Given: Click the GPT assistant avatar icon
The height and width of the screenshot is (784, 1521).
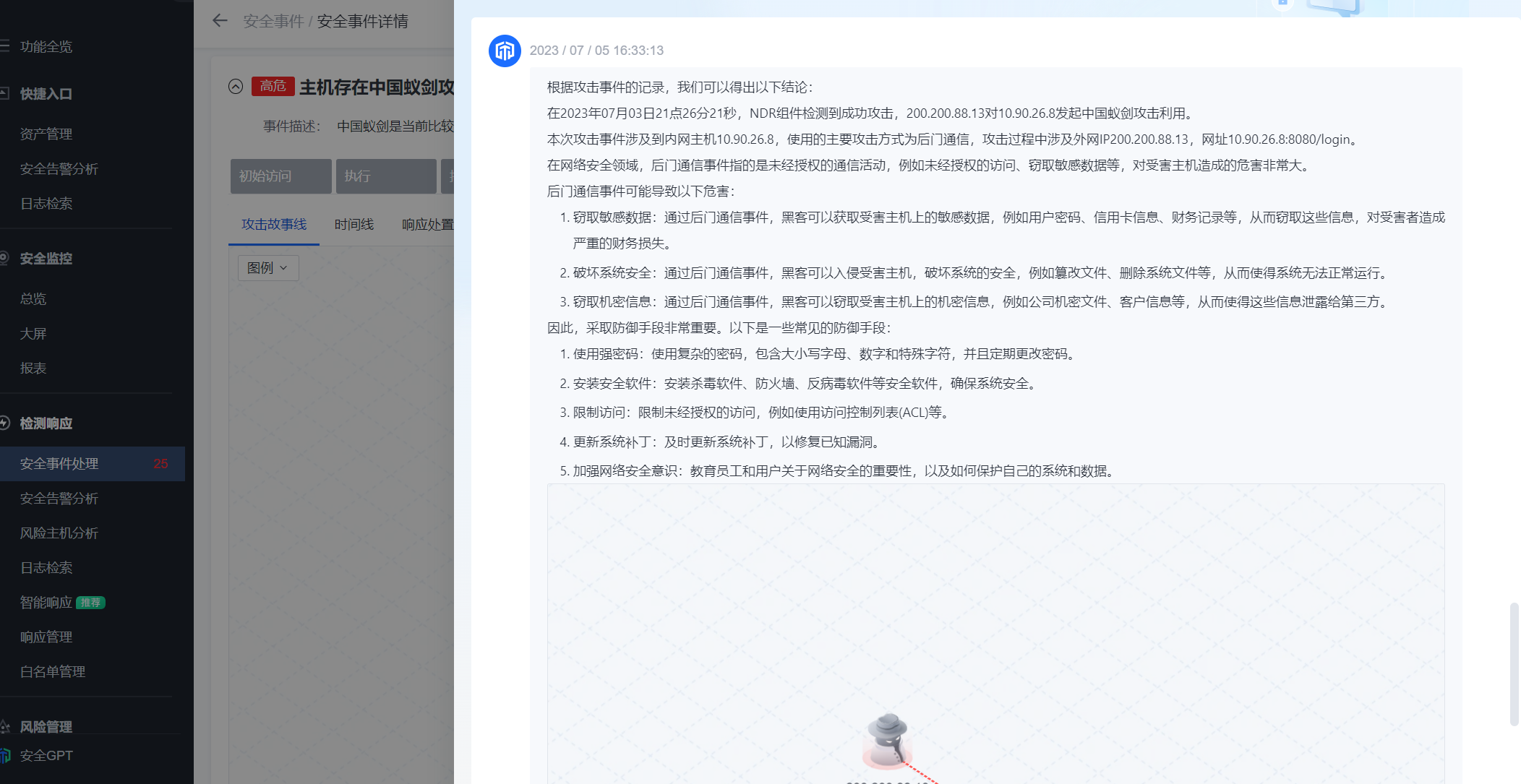Looking at the screenshot, I should 505,51.
